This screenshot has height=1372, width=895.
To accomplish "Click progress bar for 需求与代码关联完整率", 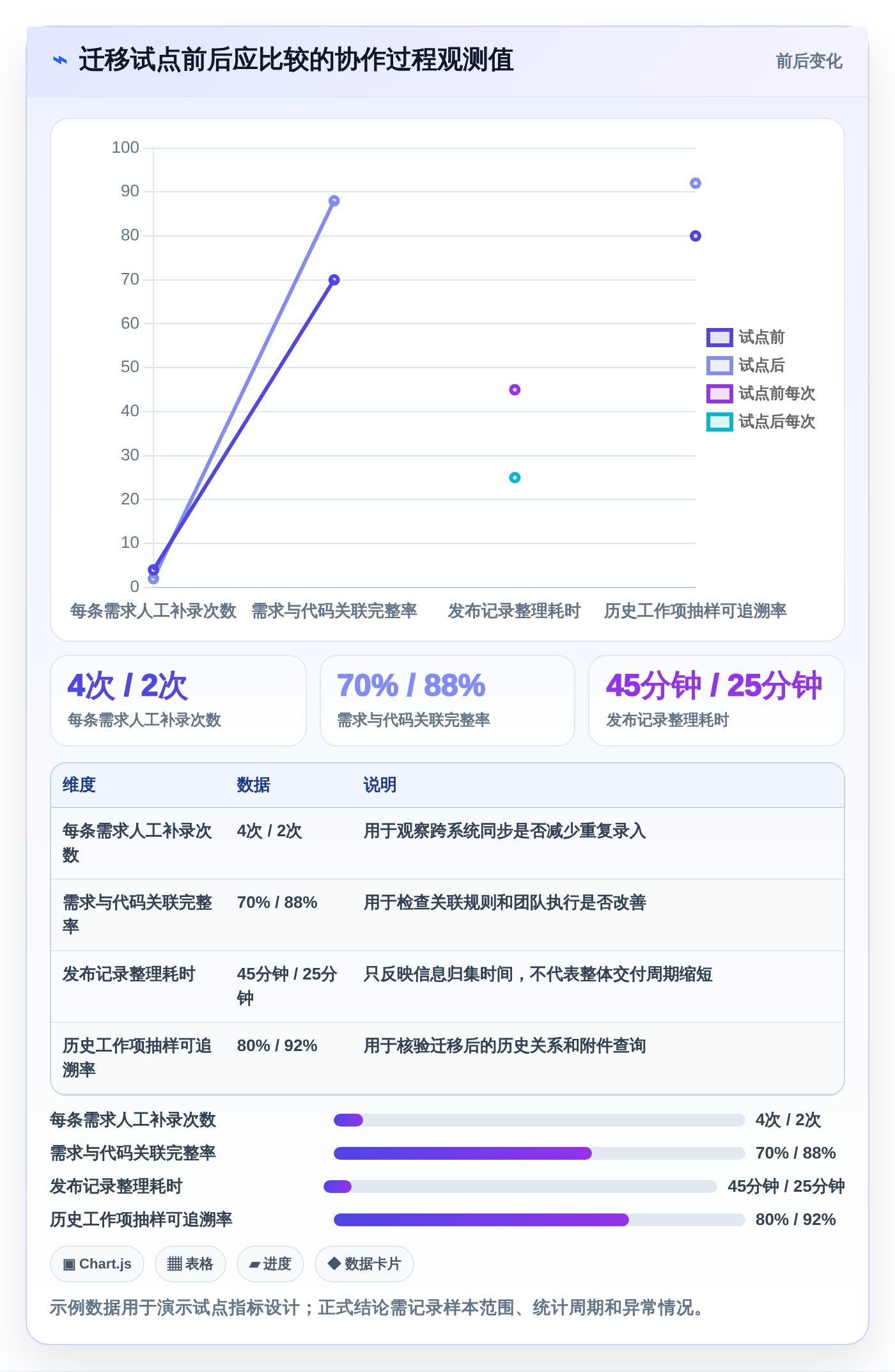I will [x=540, y=1153].
